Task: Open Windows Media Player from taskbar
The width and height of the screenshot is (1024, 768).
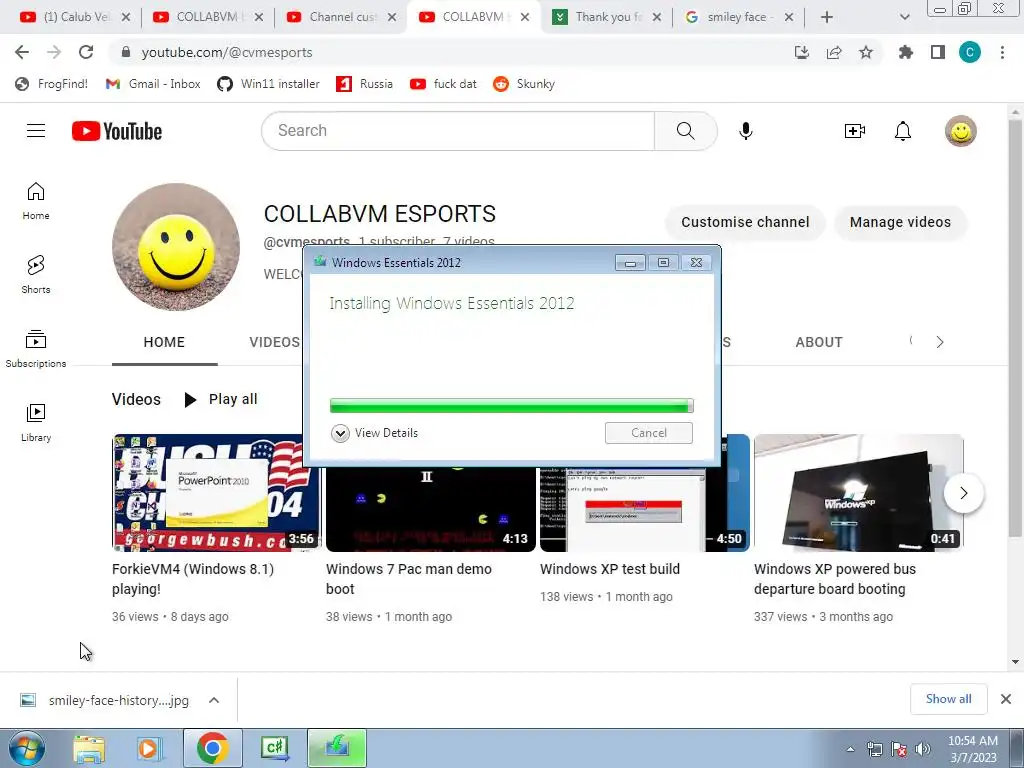Action: tap(149, 749)
